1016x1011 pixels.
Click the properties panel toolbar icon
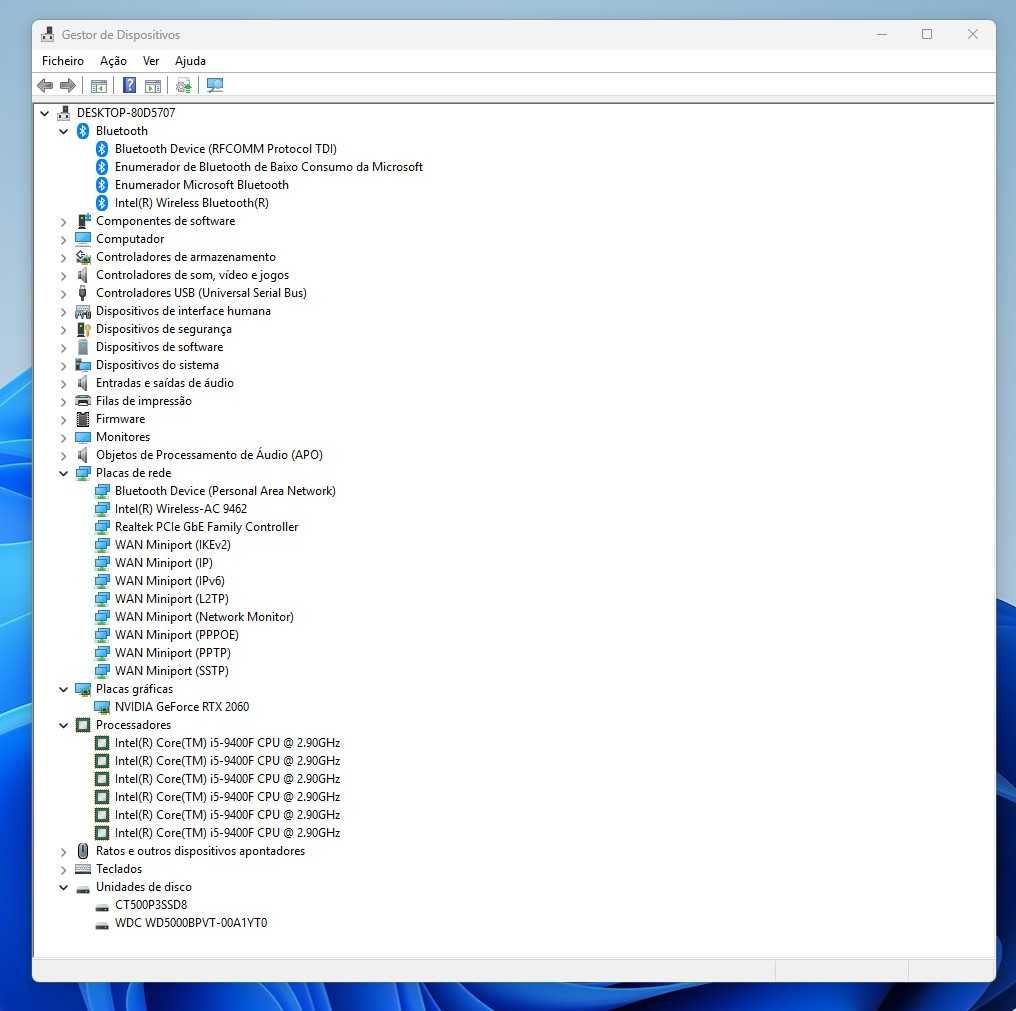click(x=153, y=86)
